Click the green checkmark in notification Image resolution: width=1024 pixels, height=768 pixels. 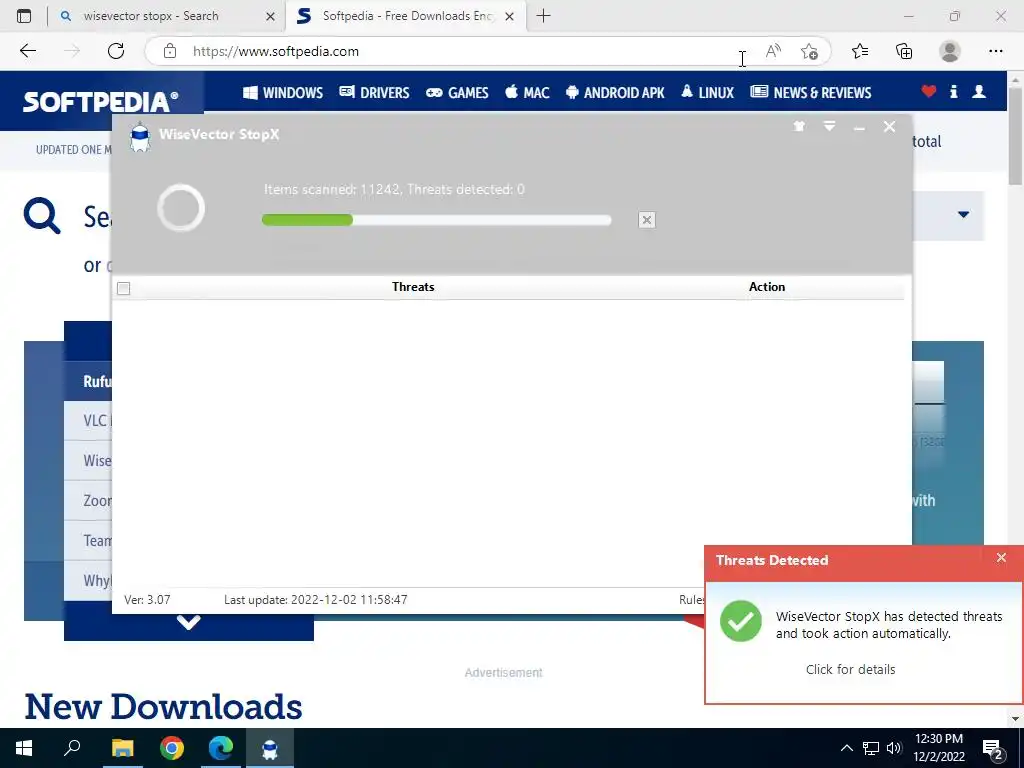coord(741,621)
